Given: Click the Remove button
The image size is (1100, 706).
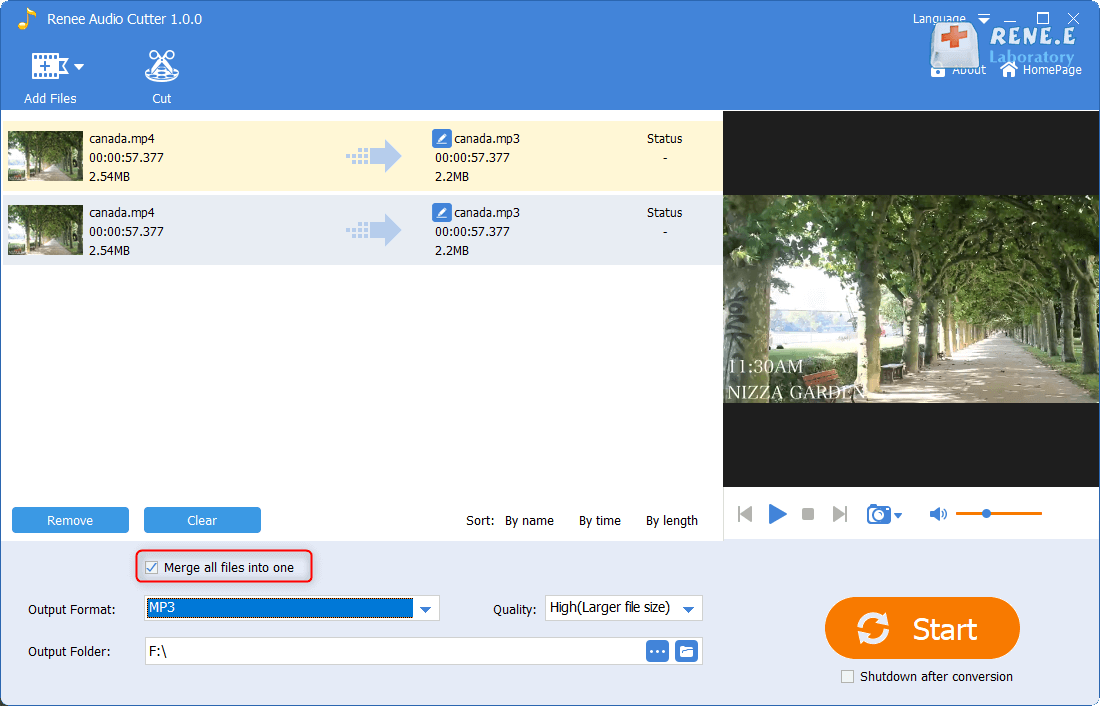Looking at the screenshot, I should (70, 520).
